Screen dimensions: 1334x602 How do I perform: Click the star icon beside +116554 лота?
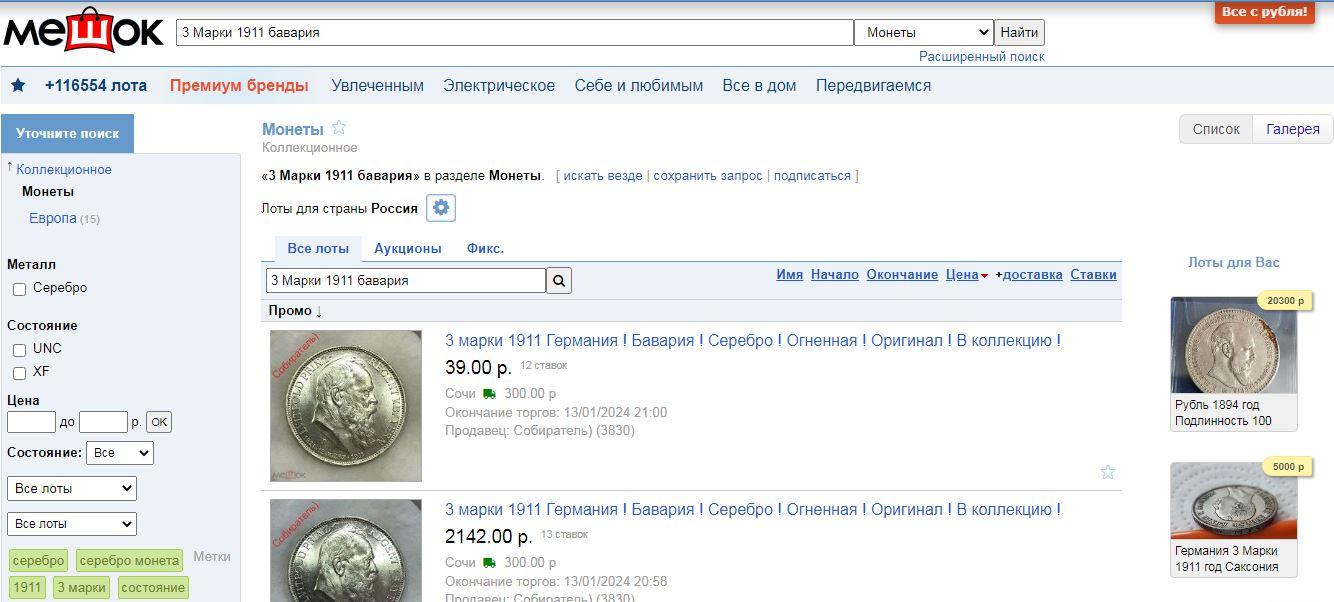[x=18, y=86]
